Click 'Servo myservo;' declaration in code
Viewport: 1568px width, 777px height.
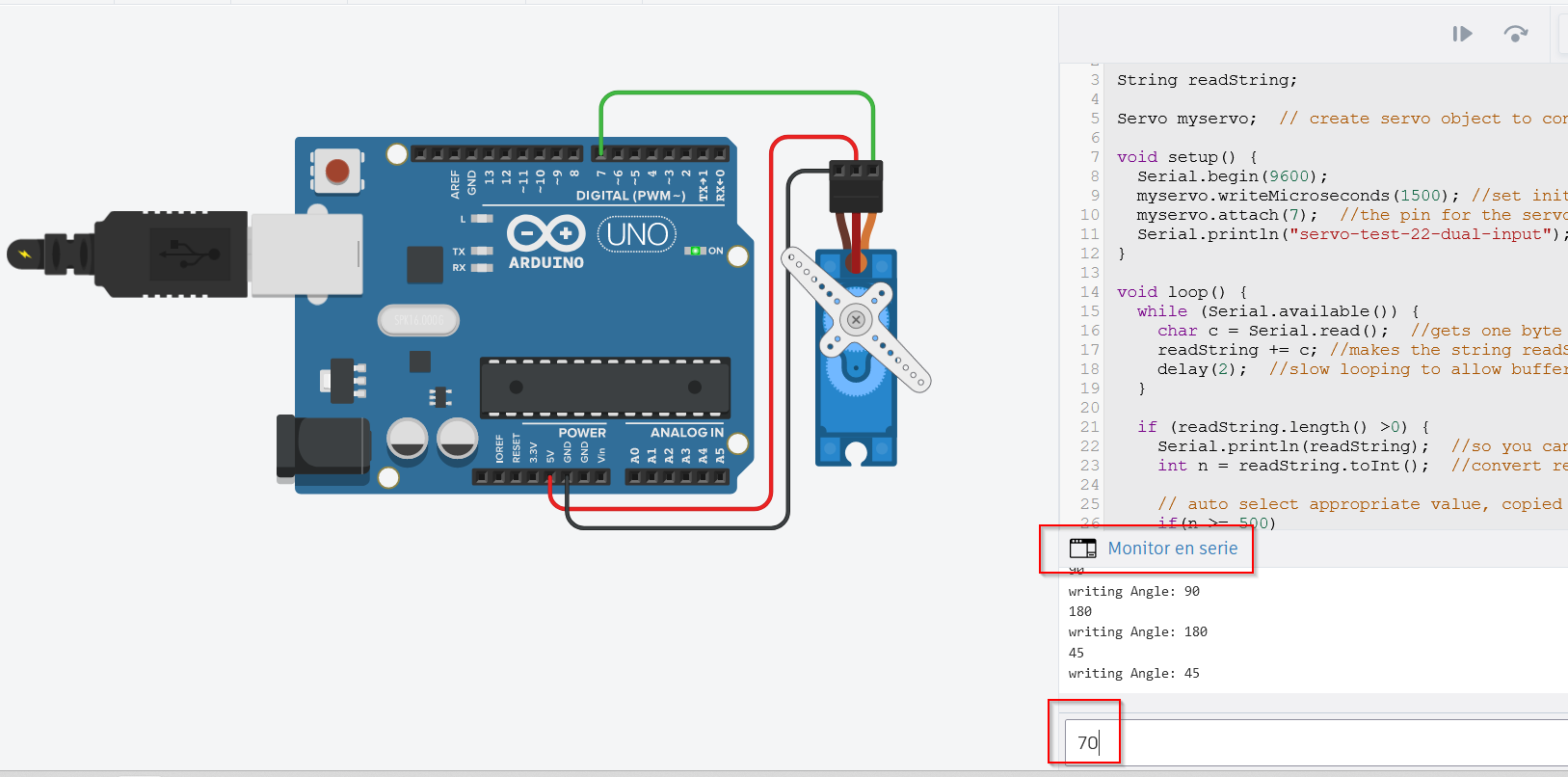1186,119
